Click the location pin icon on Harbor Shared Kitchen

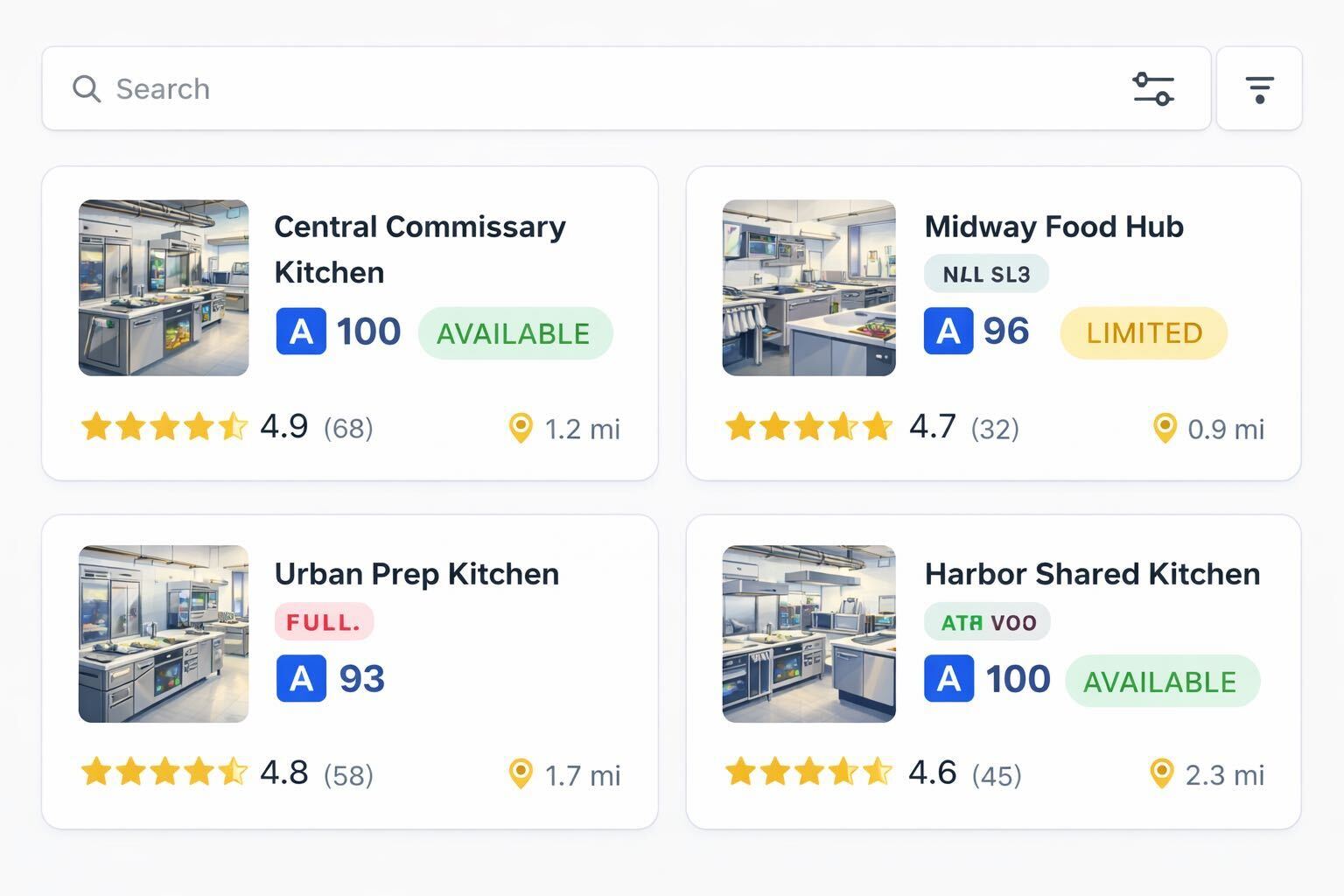(1162, 773)
